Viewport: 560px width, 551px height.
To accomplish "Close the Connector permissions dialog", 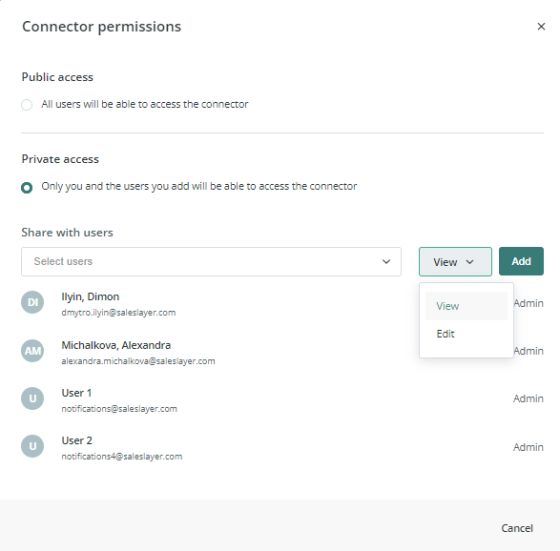I will coord(541,26).
